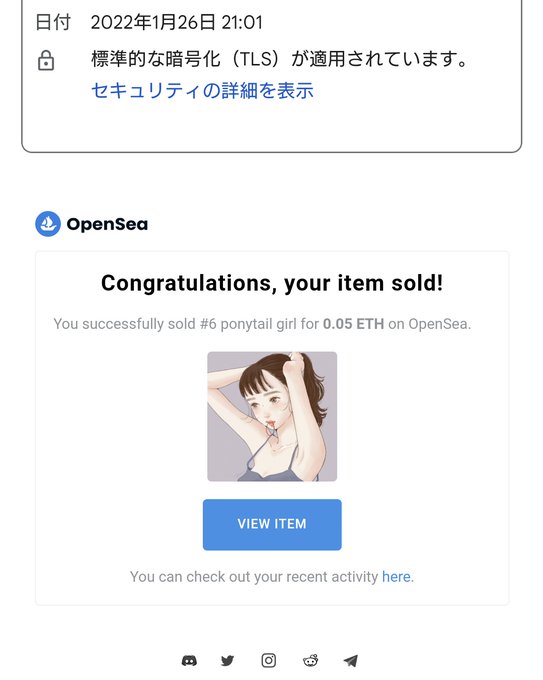Screen dimensions: 543x680
Task: Click the VIEW ITEM button
Action: [272, 524]
